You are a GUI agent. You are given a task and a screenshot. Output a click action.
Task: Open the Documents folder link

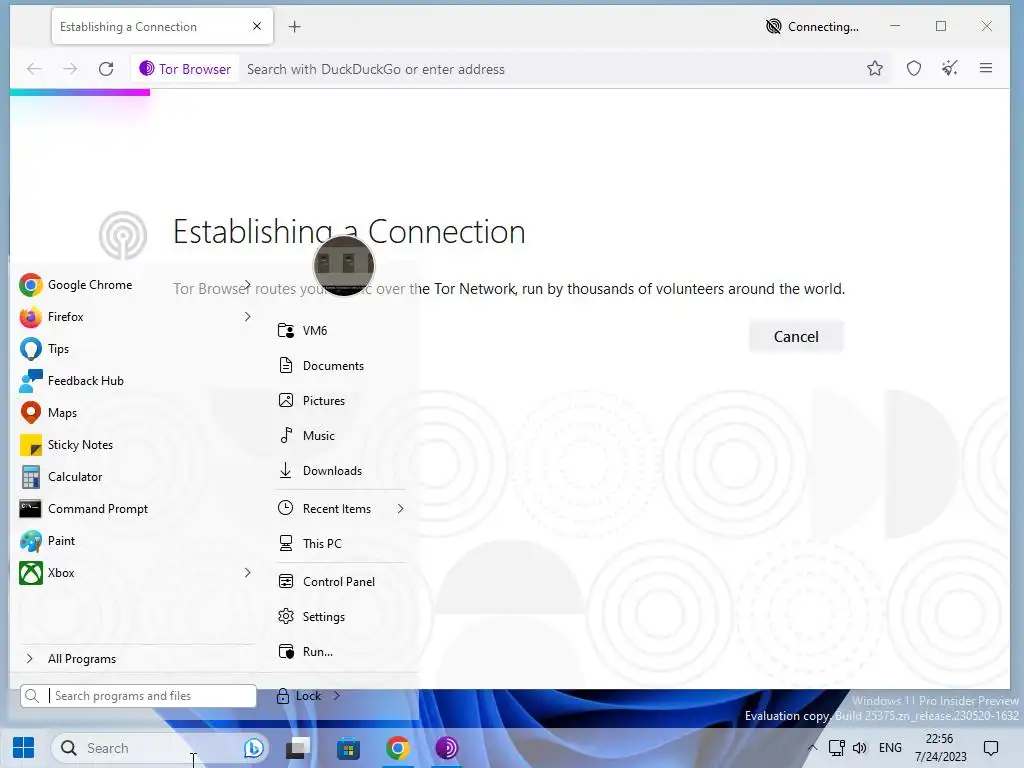pos(333,366)
